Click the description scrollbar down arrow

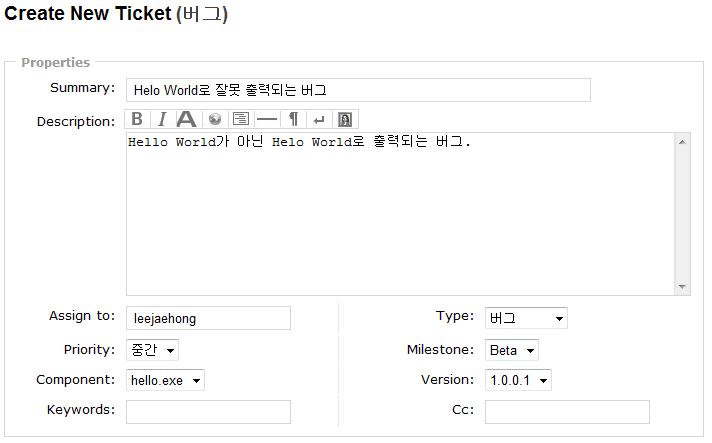point(683,287)
